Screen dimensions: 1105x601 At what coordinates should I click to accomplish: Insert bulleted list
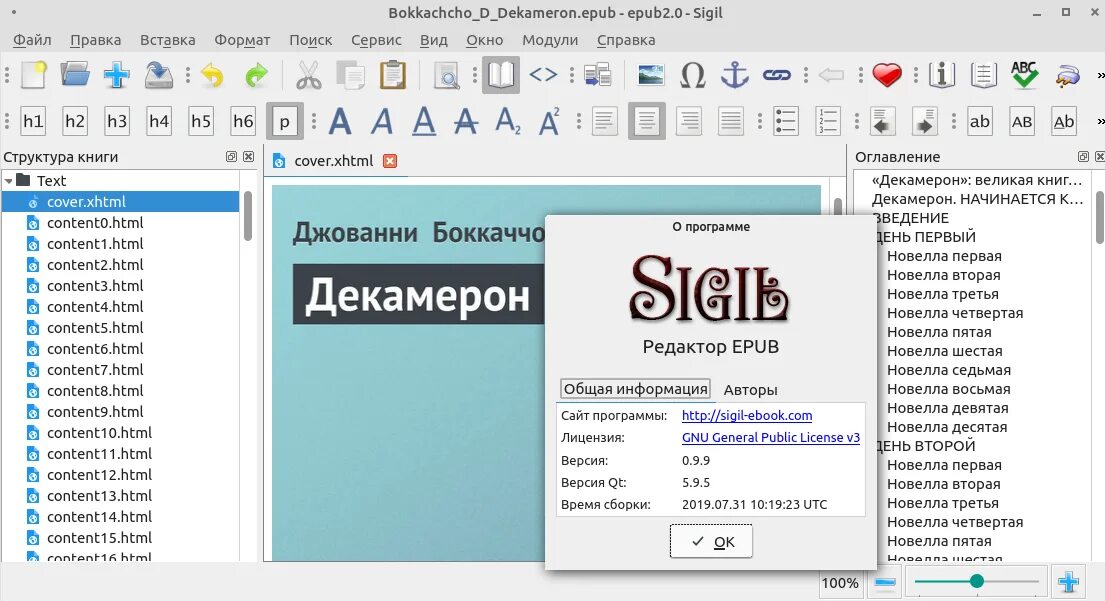785,121
